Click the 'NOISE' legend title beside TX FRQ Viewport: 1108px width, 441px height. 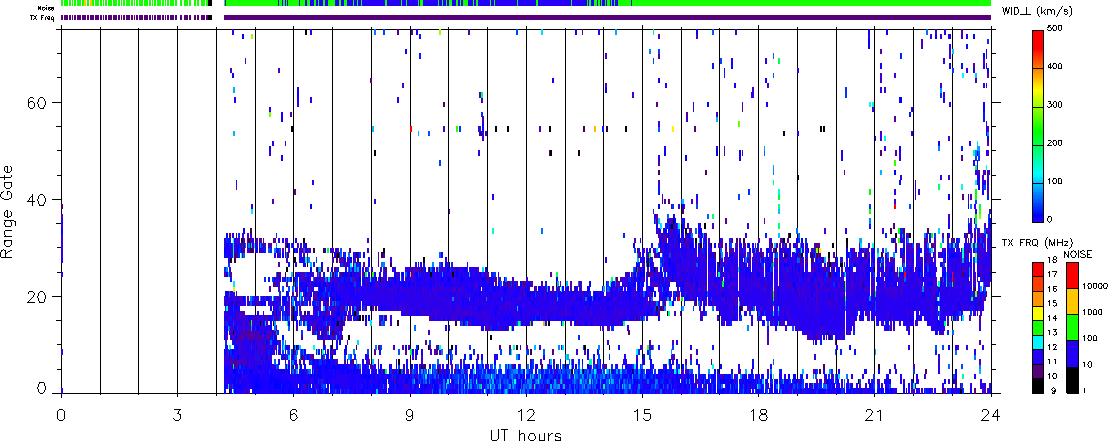coord(1078,254)
